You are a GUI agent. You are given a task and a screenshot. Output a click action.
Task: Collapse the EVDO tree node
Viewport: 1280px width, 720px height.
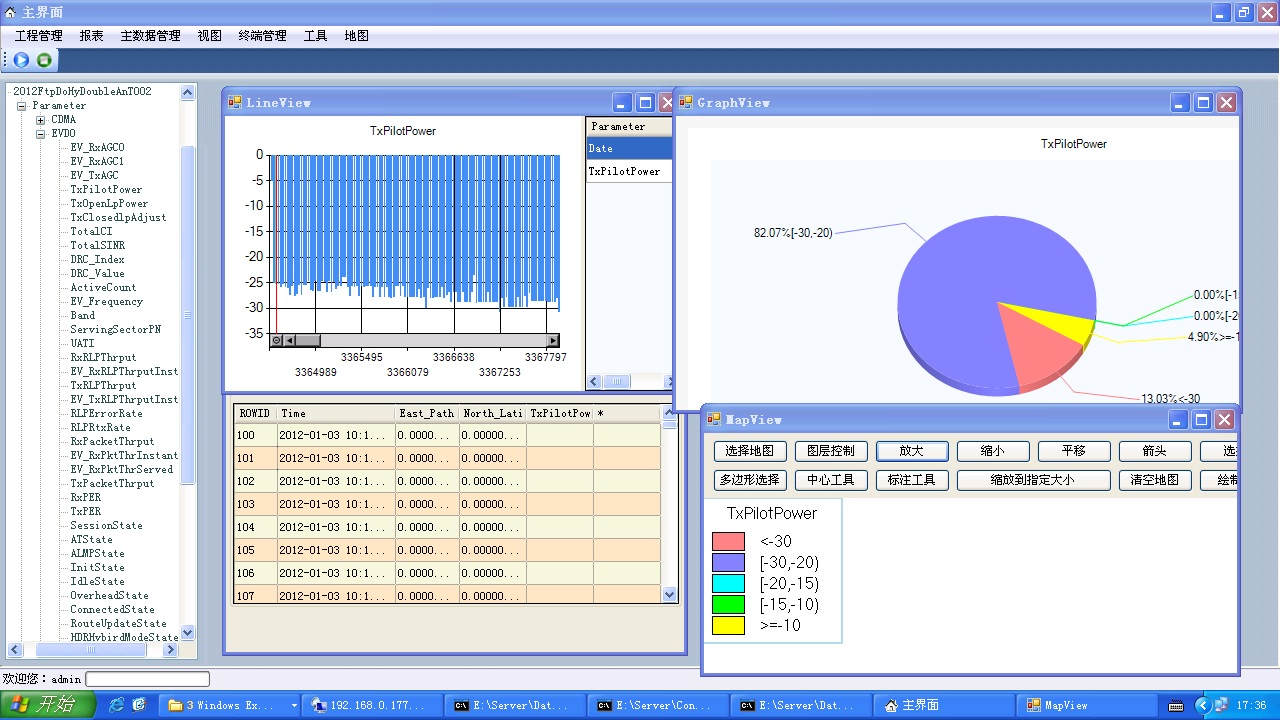point(41,134)
